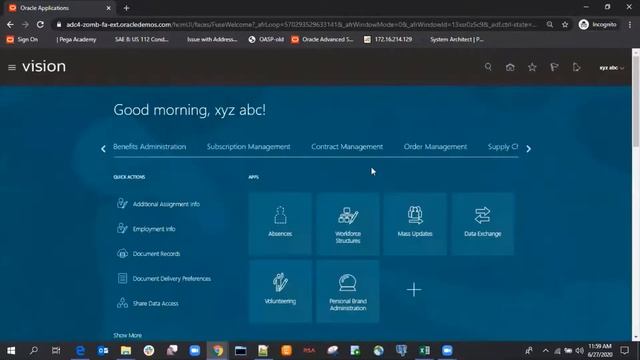640x360 pixels.
Task: Open Employment Info quick action
Action: click(x=146, y=229)
